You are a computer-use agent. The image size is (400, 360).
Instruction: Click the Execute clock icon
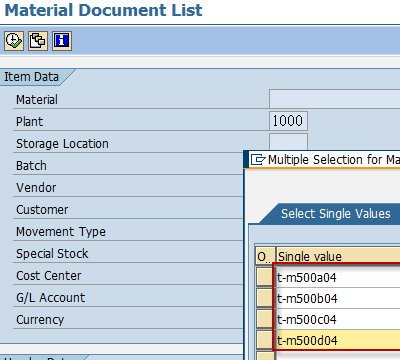pyautogui.click(x=14, y=41)
